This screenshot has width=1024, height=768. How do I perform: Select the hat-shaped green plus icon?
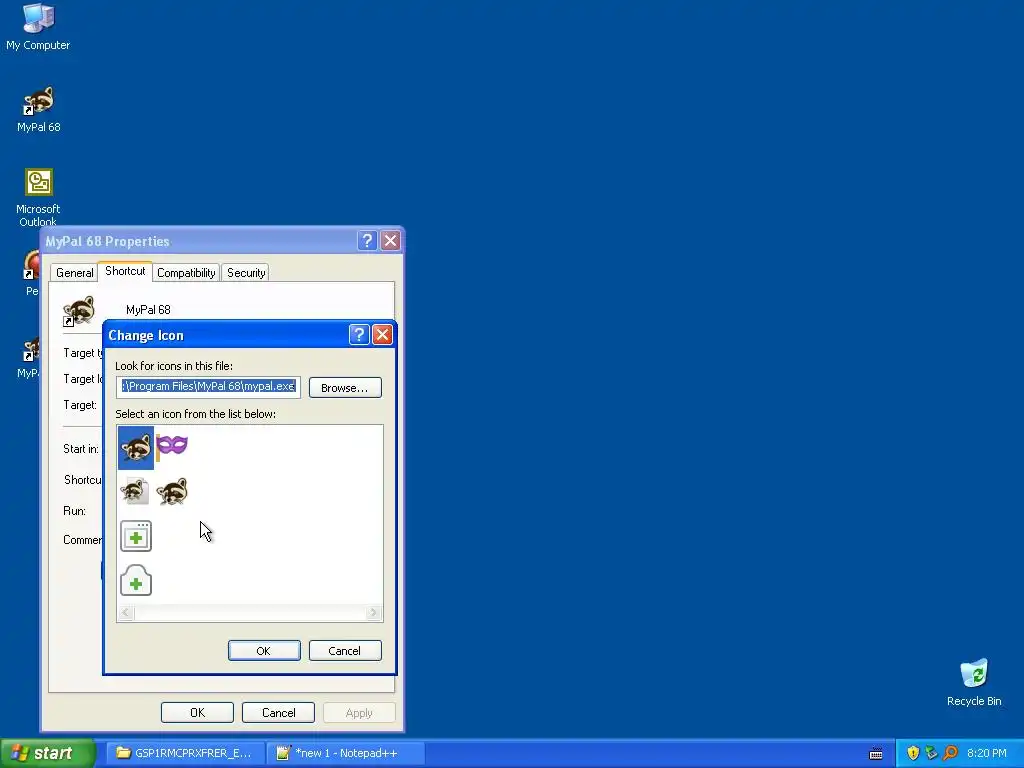pyautogui.click(x=136, y=581)
